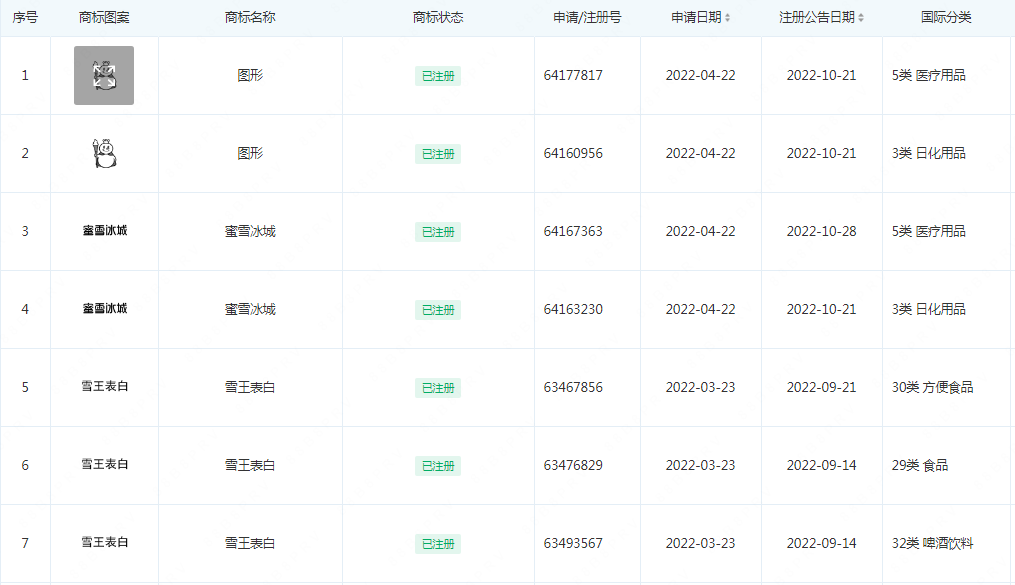Screen dimensions: 1015x585
Task: Click the 申请日期 column header text
Action: [696, 17]
